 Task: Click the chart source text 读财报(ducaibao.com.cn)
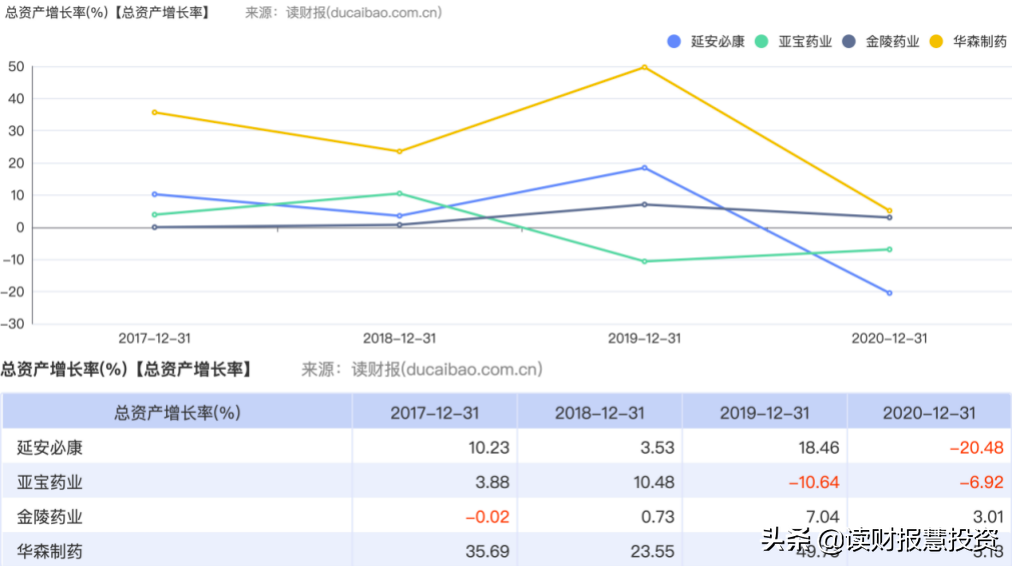pos(364,13)
